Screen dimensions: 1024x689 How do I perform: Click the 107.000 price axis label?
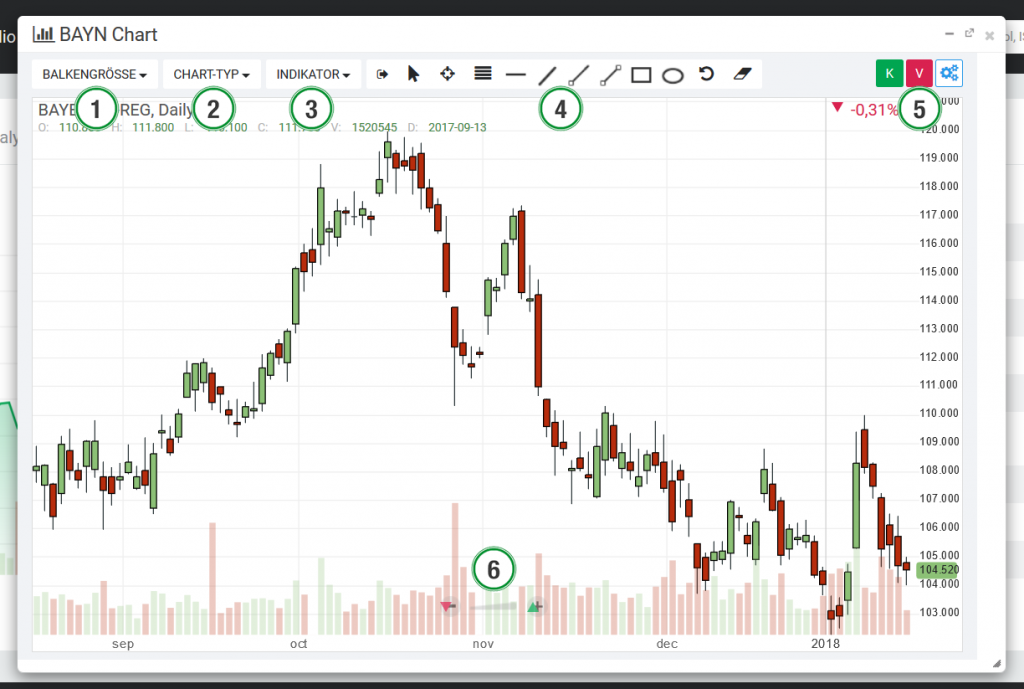[939, 499]
